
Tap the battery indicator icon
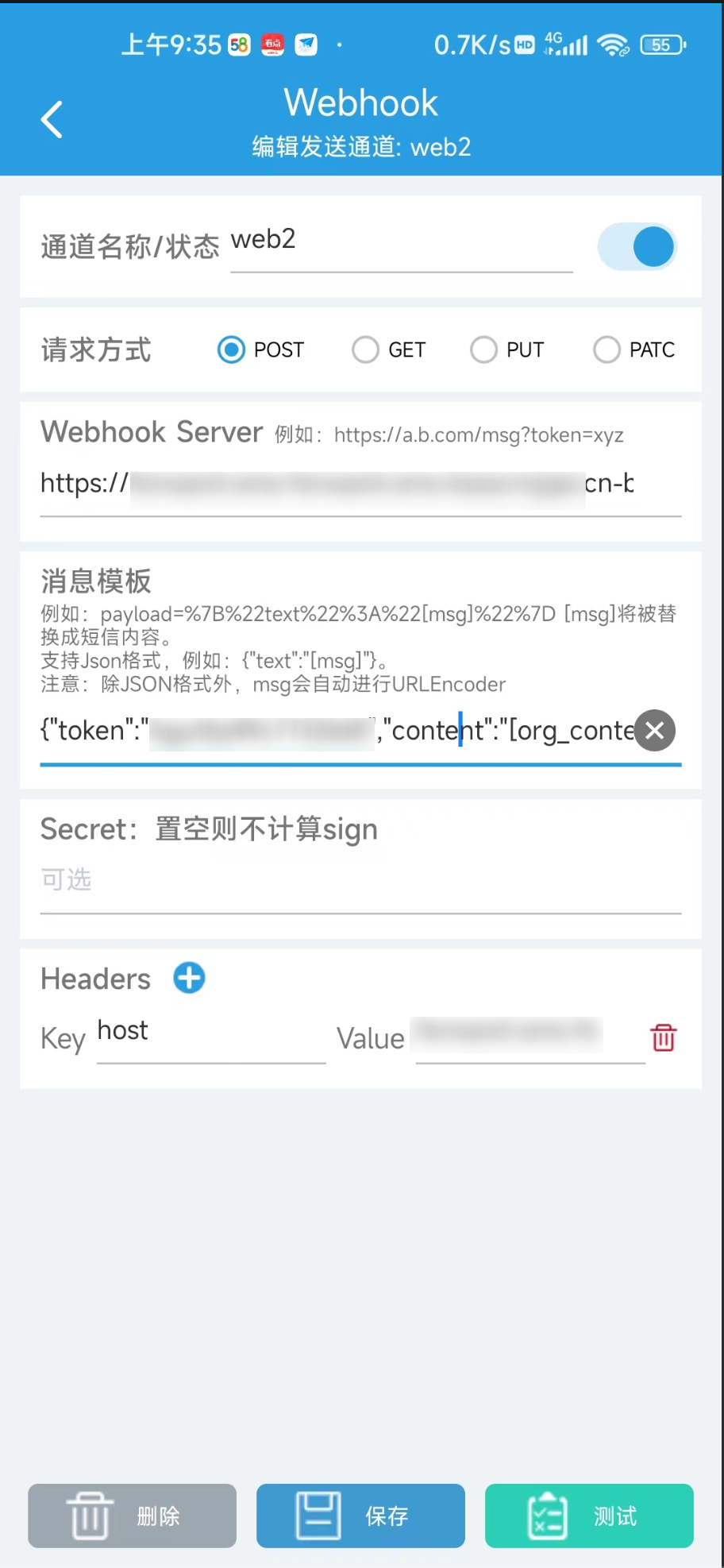coord(663,45)
